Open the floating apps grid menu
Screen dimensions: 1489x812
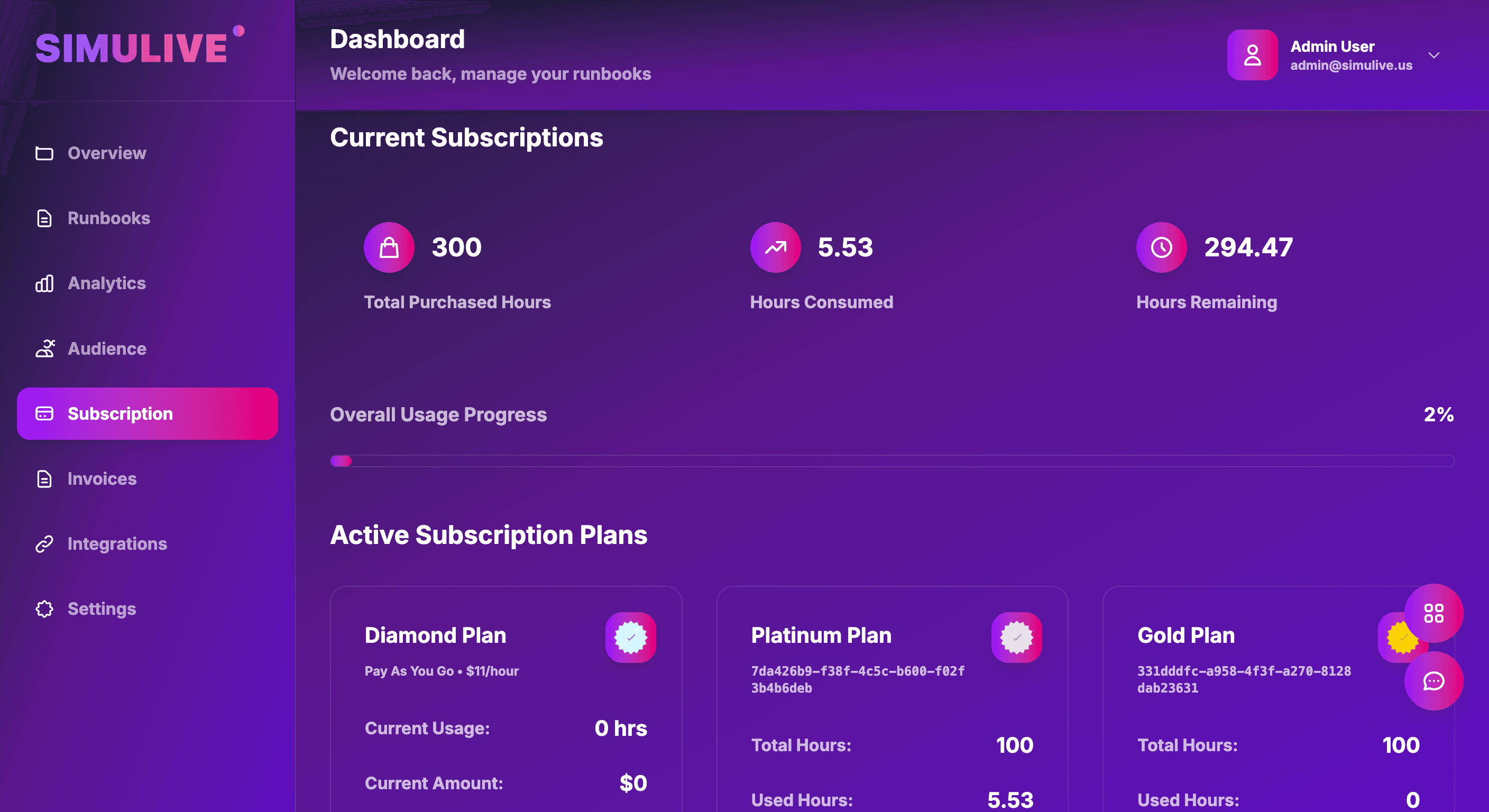tap(1435, 612)
